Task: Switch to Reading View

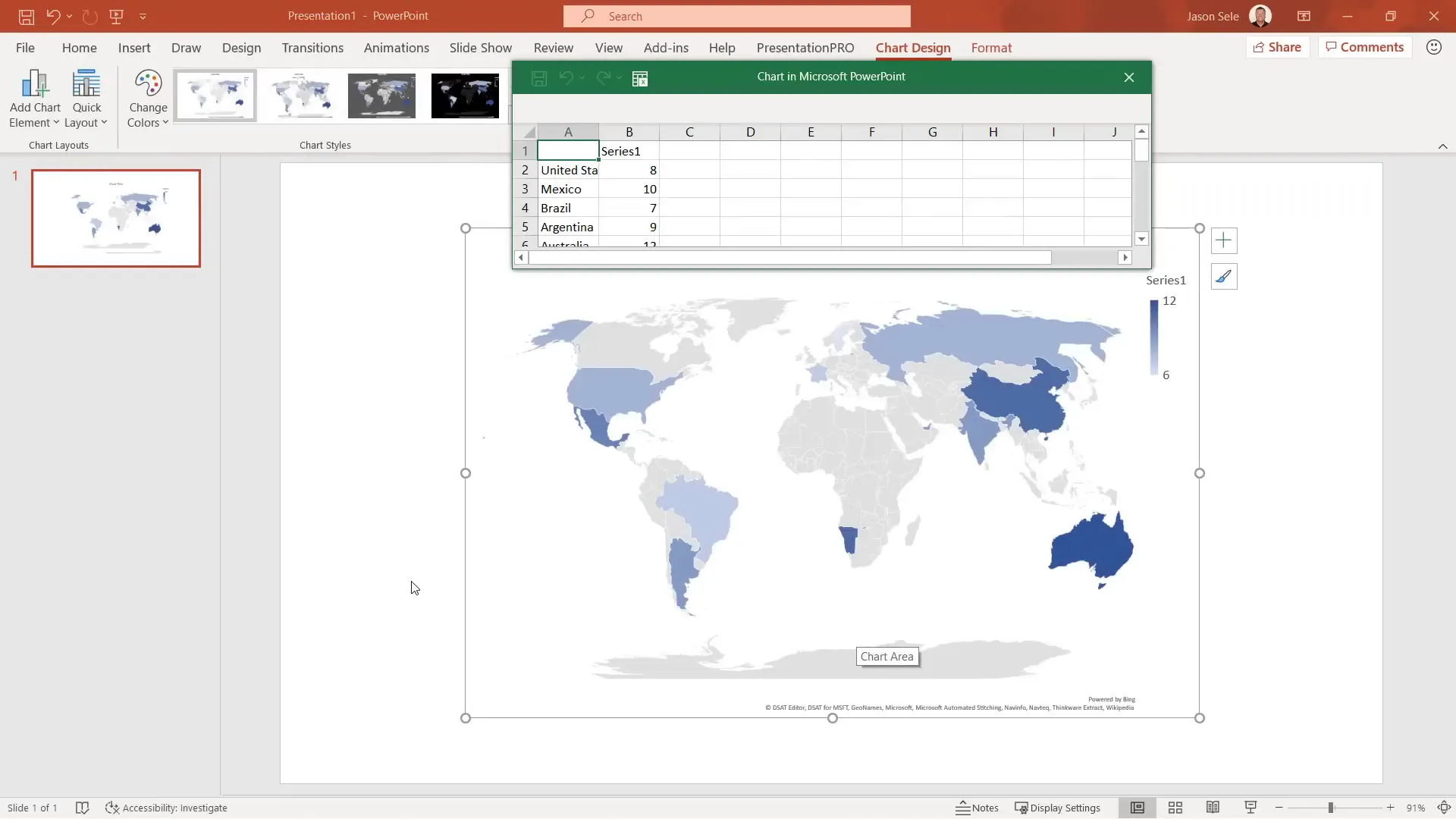Action: pos(1213,808)
